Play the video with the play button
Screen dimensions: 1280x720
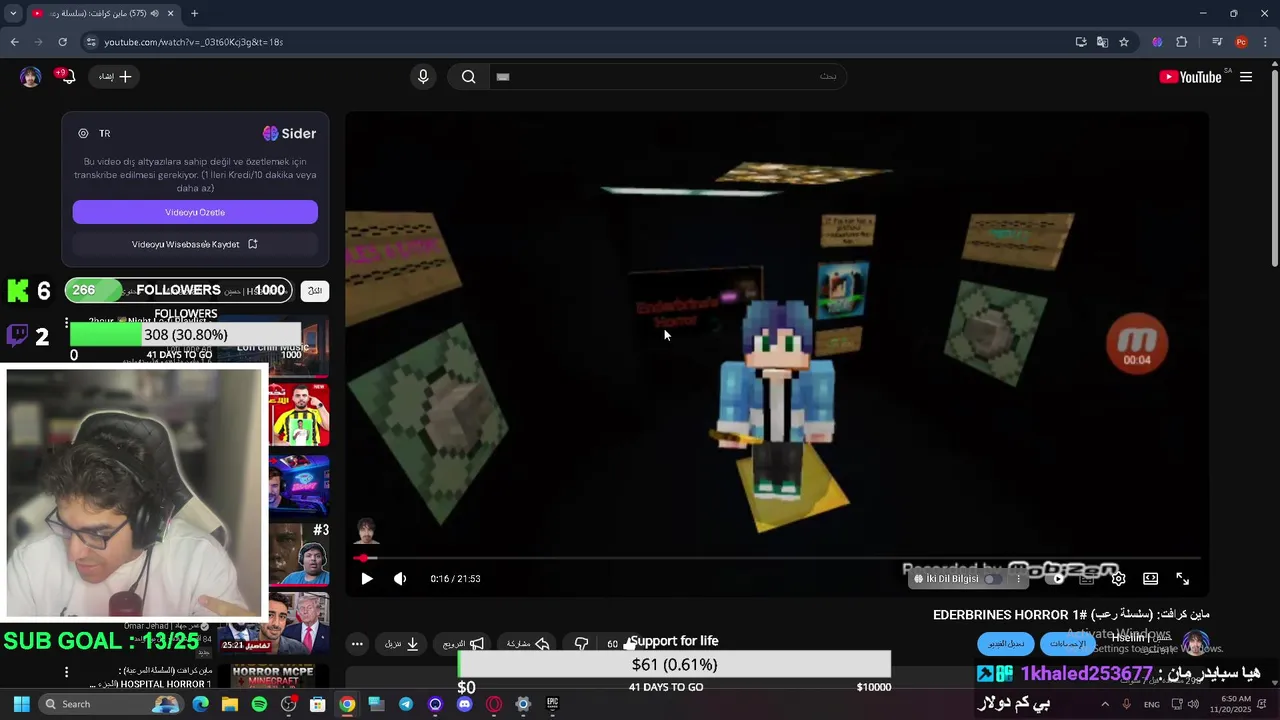point(367,579)
